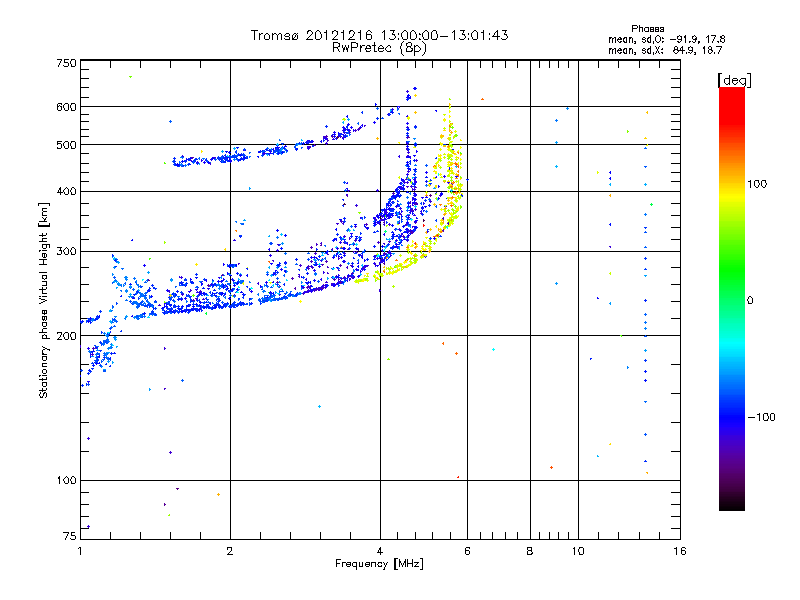Click the y-axis tick label '600'
This screenshot has width=800, height=600.
pos(67,107)
